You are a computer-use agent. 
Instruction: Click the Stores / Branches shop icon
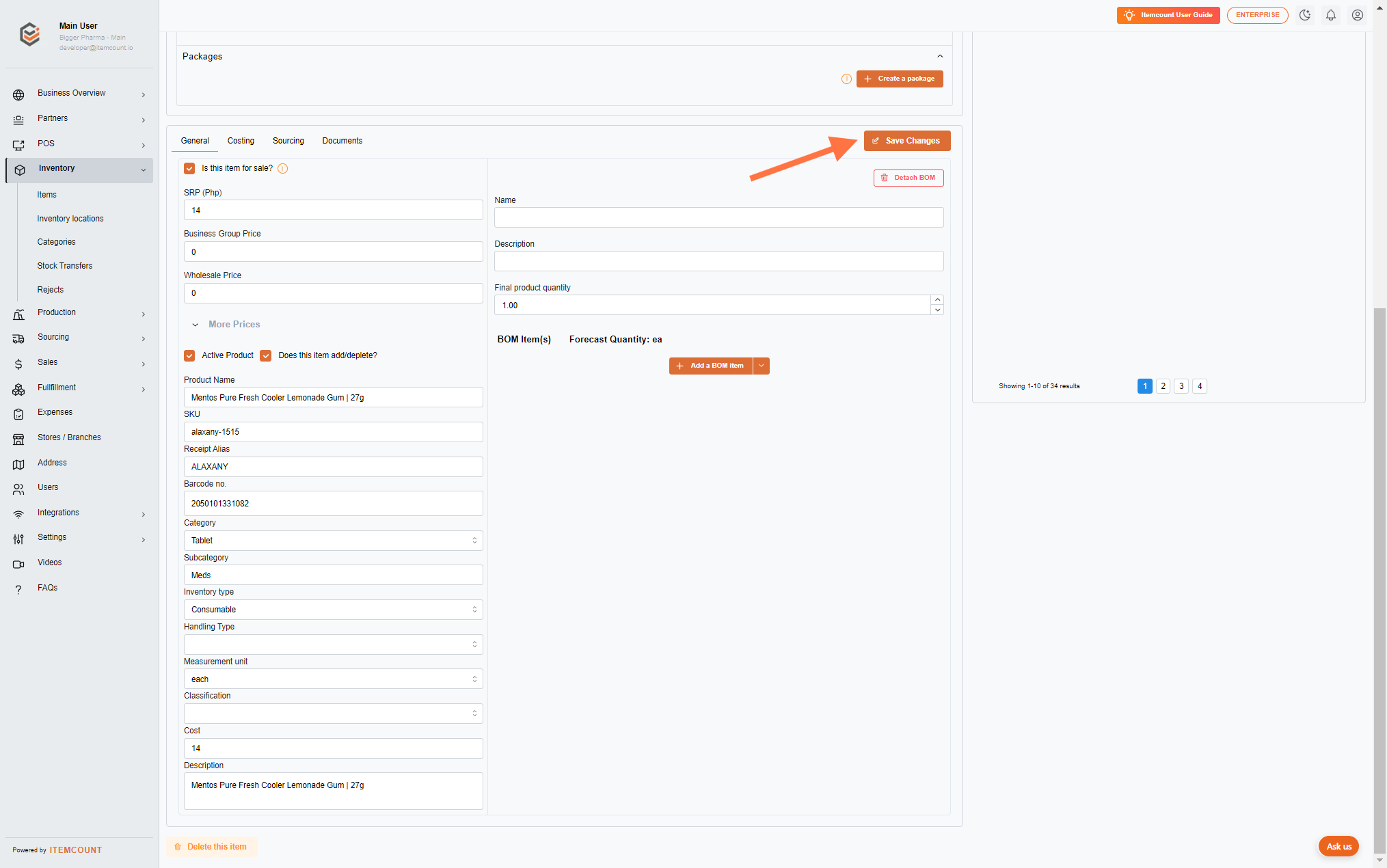click(18, 439)
